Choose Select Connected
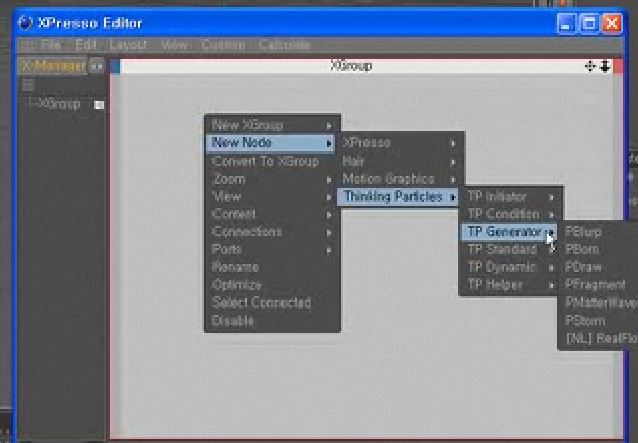 click(272, 303)
